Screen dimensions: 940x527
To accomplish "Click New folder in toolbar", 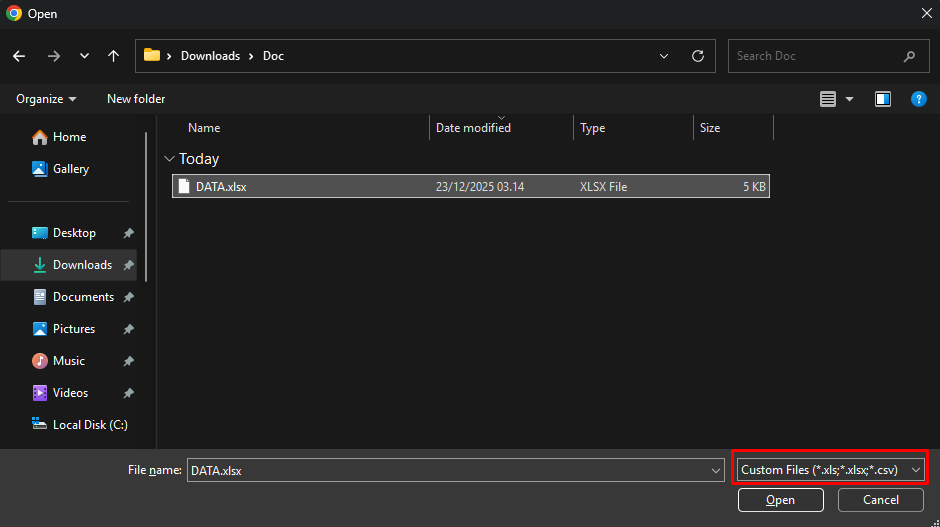I will 136,99.
